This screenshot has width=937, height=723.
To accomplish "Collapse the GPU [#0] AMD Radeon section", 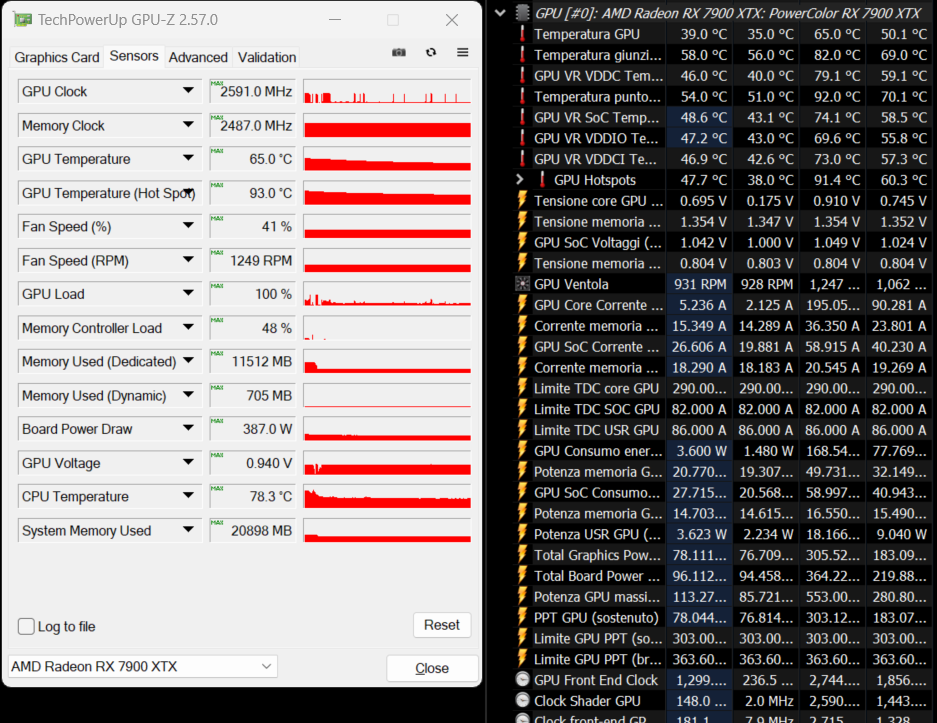I will pyautogui.click(x=500, y=13).
